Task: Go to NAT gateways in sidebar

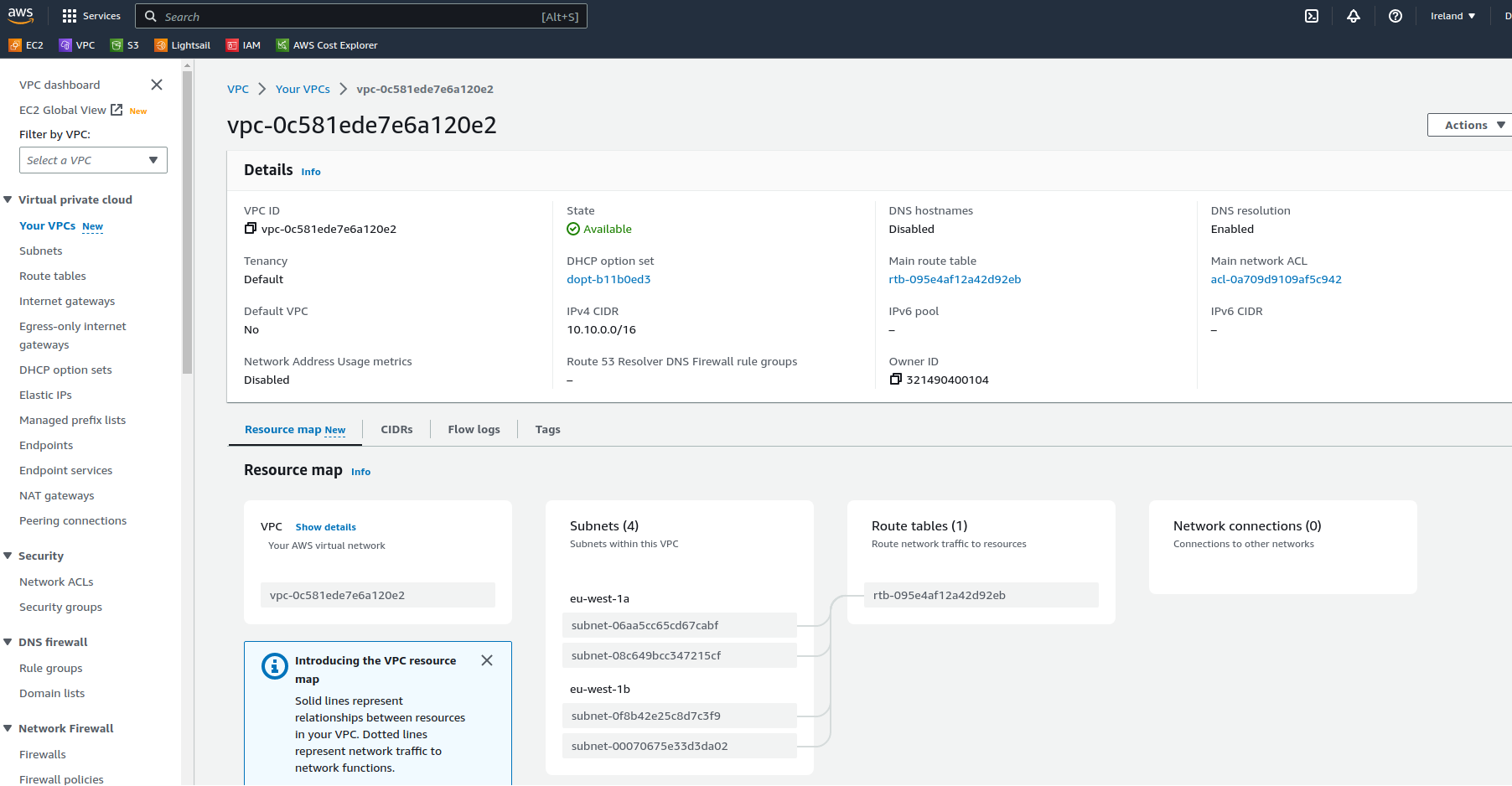Action: click(56, 495)
